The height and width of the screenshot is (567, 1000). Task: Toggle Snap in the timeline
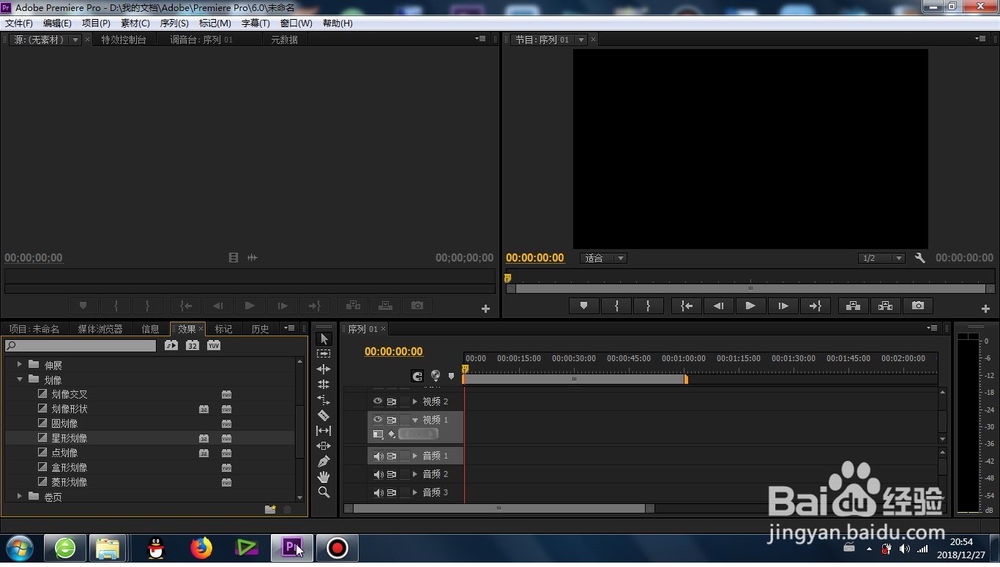tap(417, 376)
